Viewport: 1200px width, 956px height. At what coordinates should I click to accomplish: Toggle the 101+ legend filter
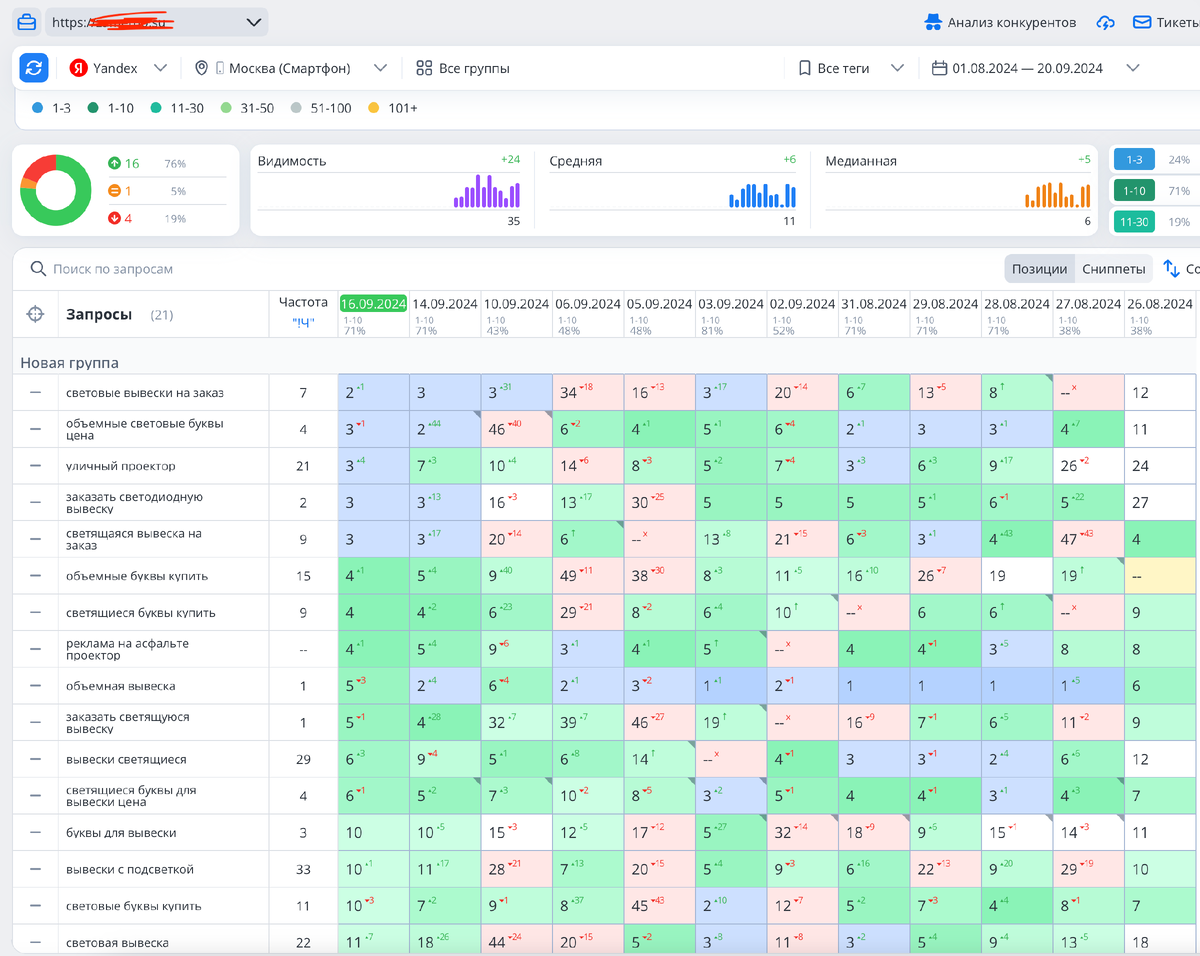pos(393,108)
